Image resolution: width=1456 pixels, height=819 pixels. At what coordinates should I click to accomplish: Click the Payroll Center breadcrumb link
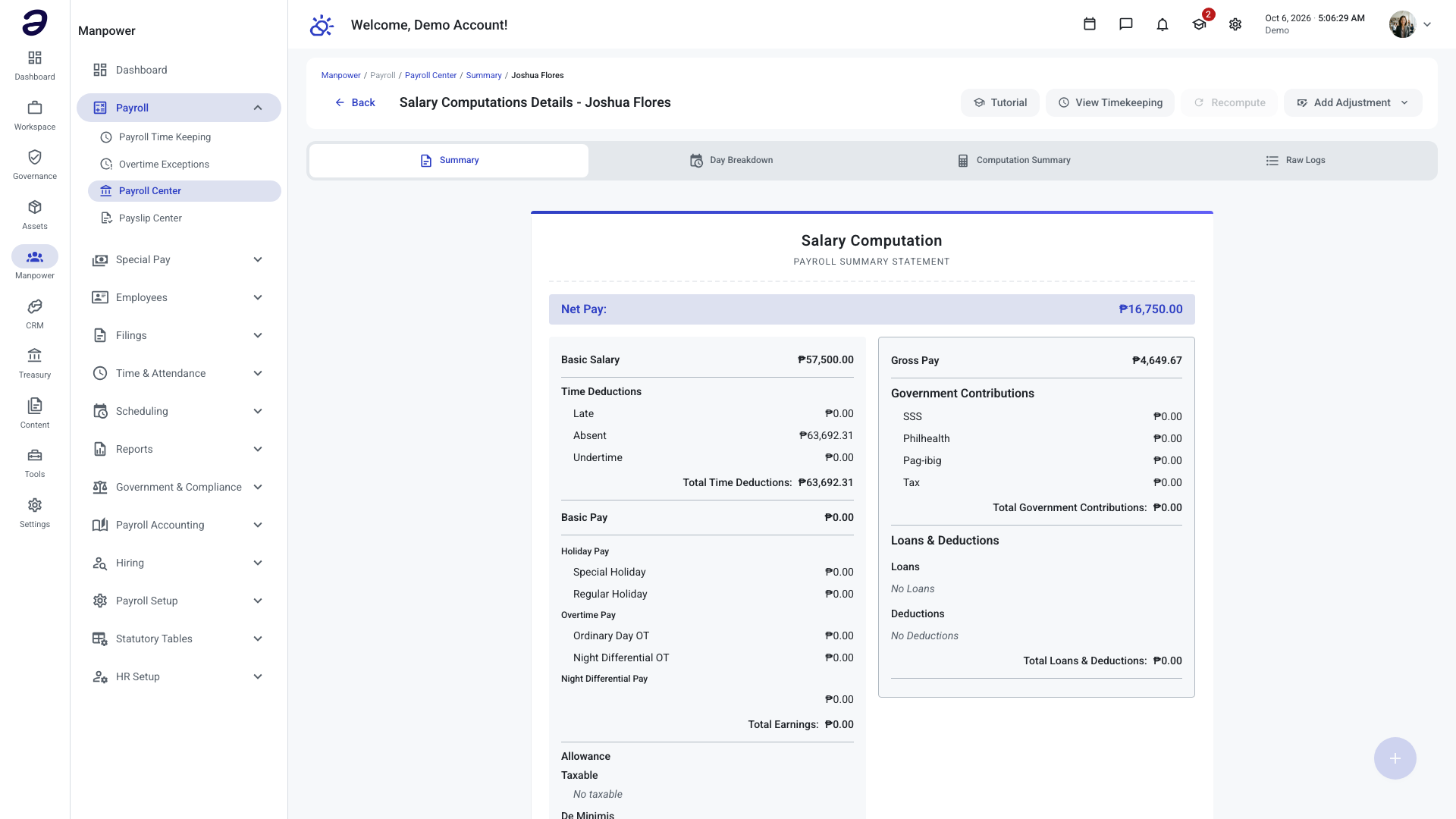click(x=431, y=75)
